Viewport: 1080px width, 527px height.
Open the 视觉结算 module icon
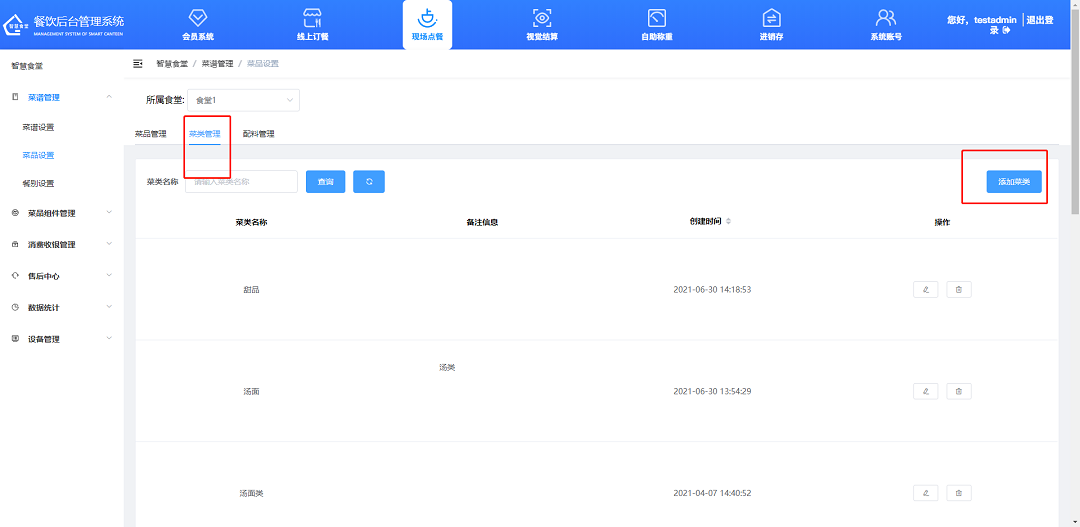coord(541,18)
